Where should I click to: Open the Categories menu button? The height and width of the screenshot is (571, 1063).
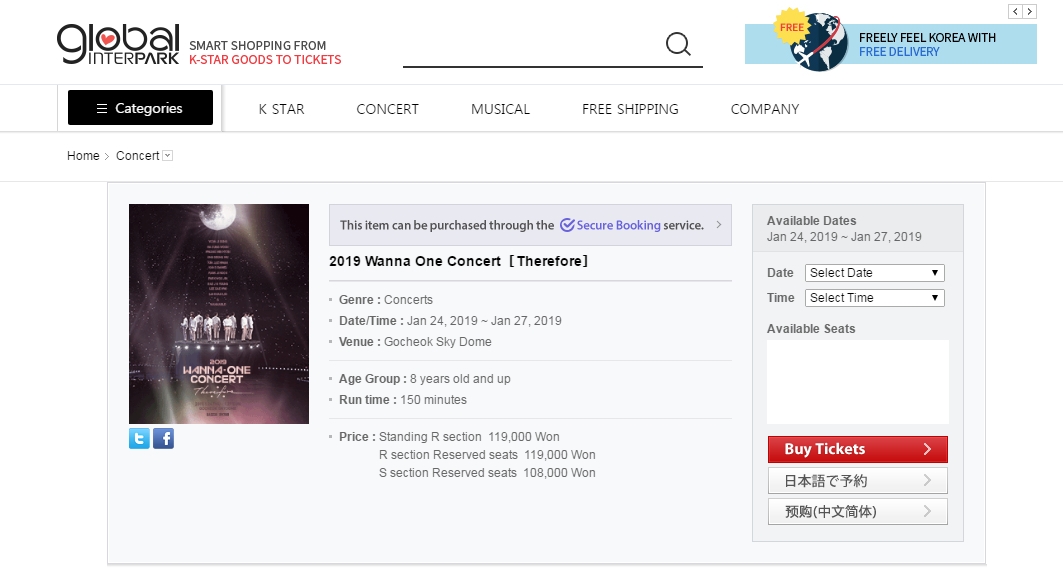pos(140,108)
